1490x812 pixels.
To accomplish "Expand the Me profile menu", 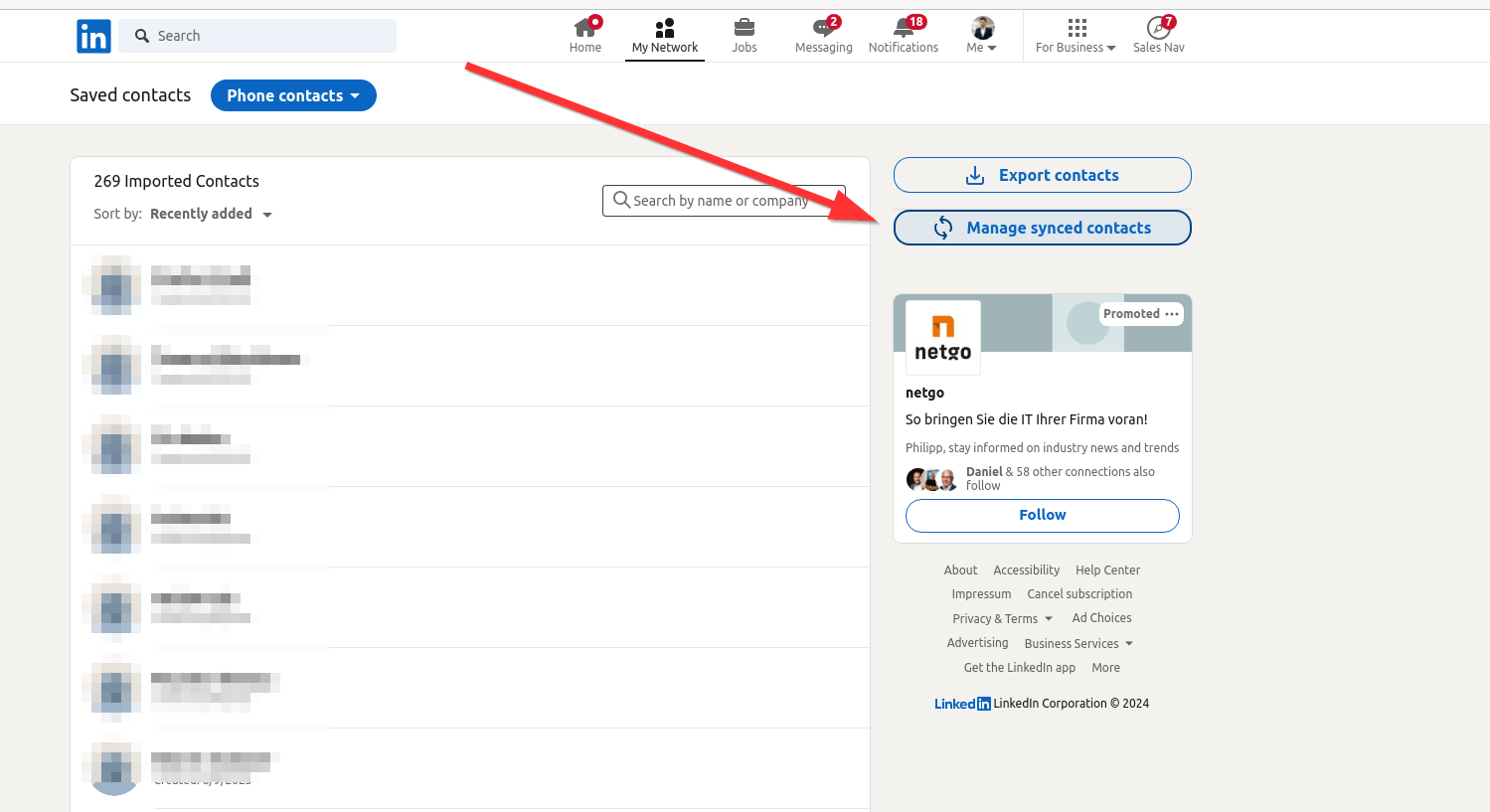I will (x=982, y=35).
